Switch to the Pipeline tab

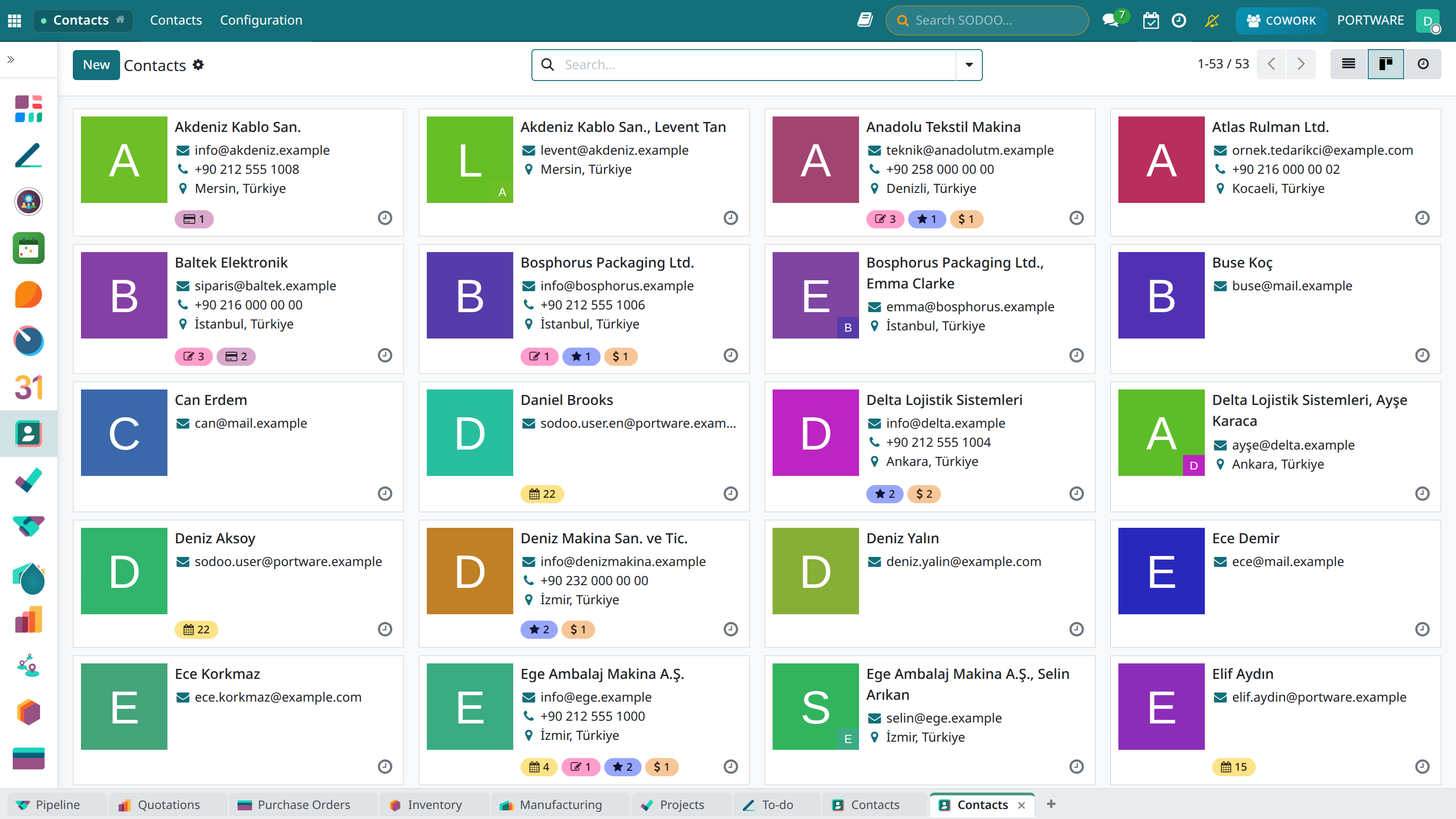56,804
